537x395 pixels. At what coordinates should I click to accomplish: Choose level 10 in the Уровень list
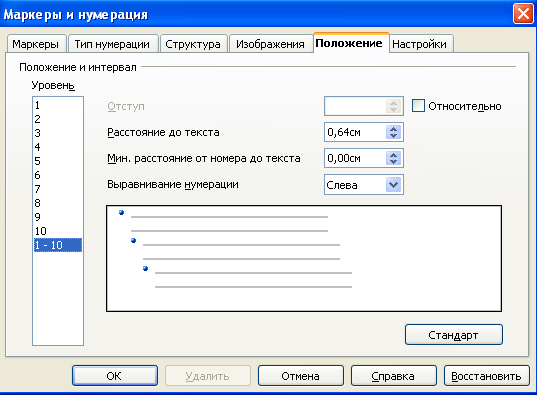[58, 231]
